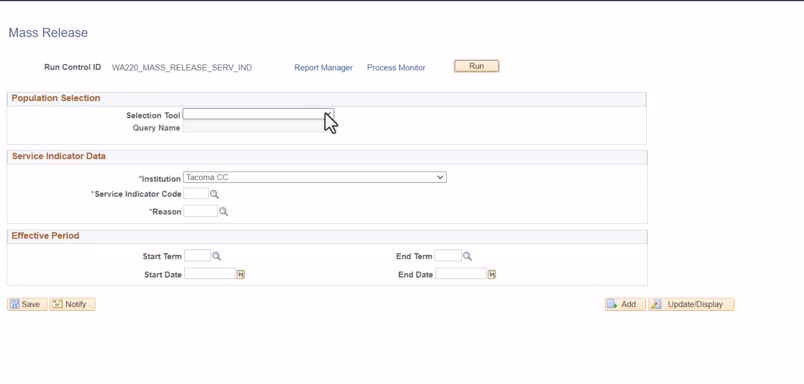Screen dimensions: 804x384
Task: Open lookup magnifier for Reason field
Action: (224, 211)
